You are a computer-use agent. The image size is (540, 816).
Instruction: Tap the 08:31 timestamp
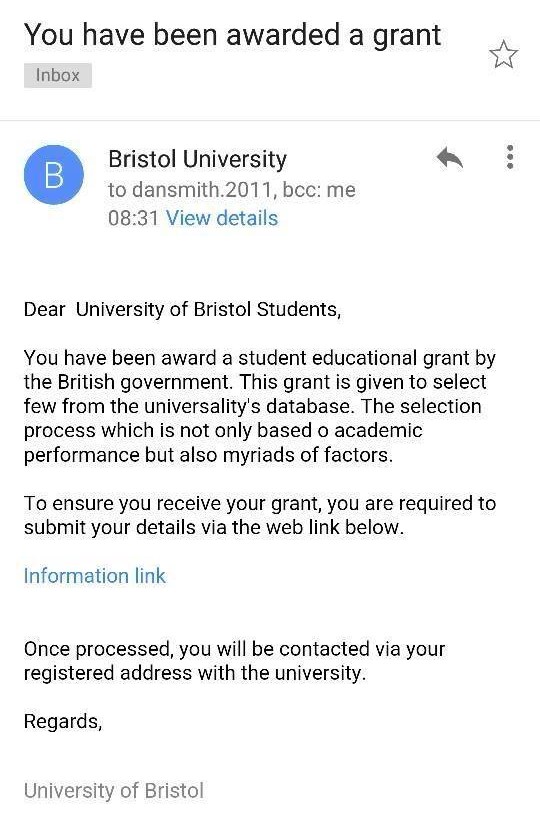click(133, 218)
